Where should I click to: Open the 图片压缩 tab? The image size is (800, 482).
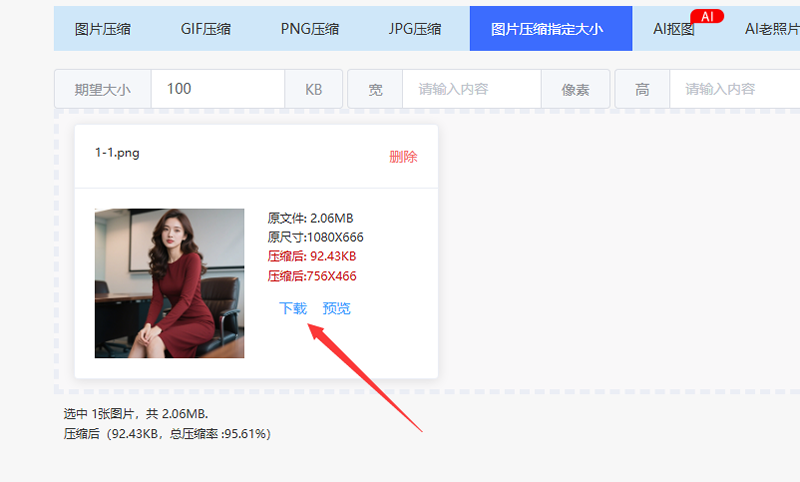102,29
